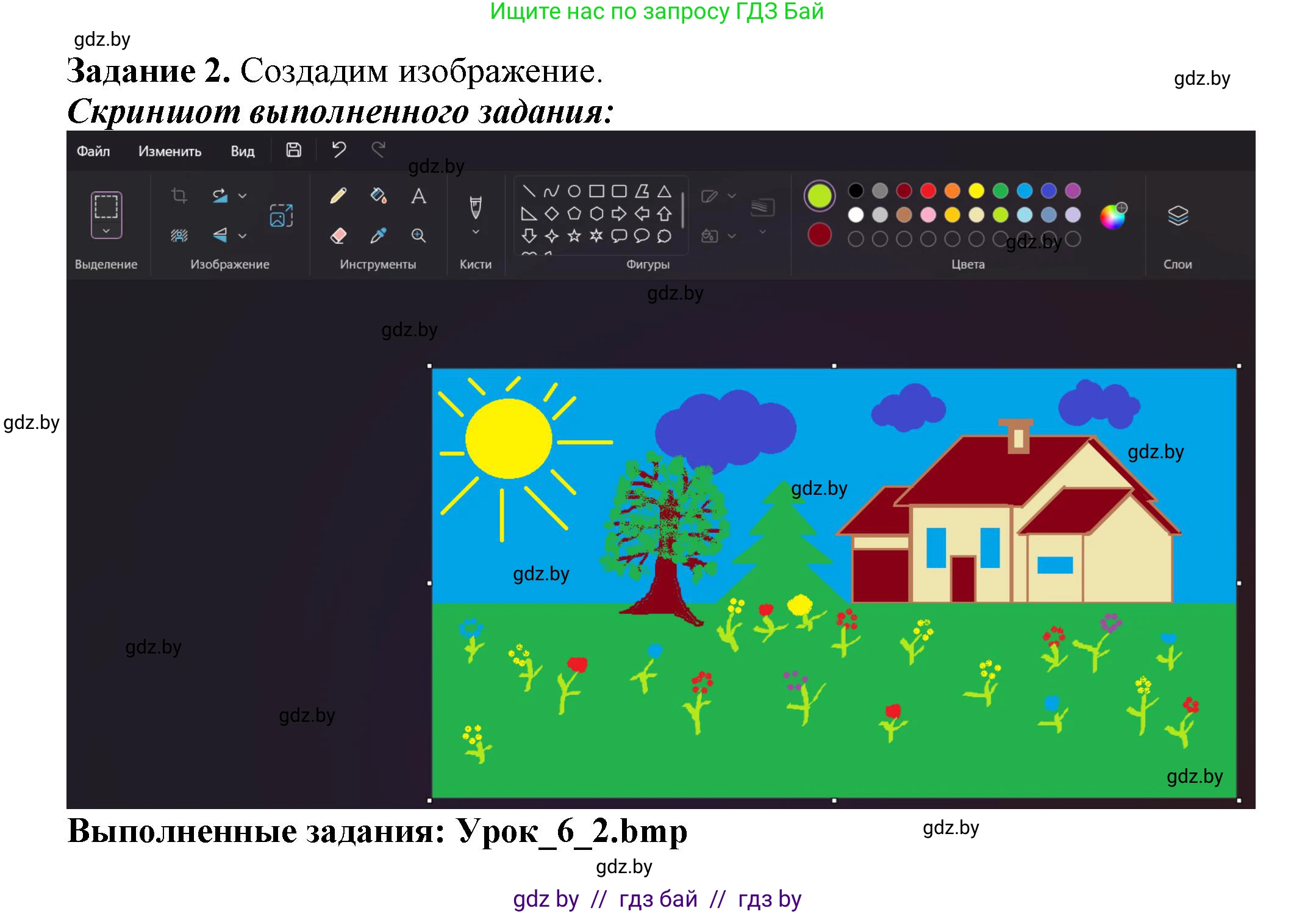Open the Edit colors wheel
Screen dimensions: 1316x914
click(1113, 216)
